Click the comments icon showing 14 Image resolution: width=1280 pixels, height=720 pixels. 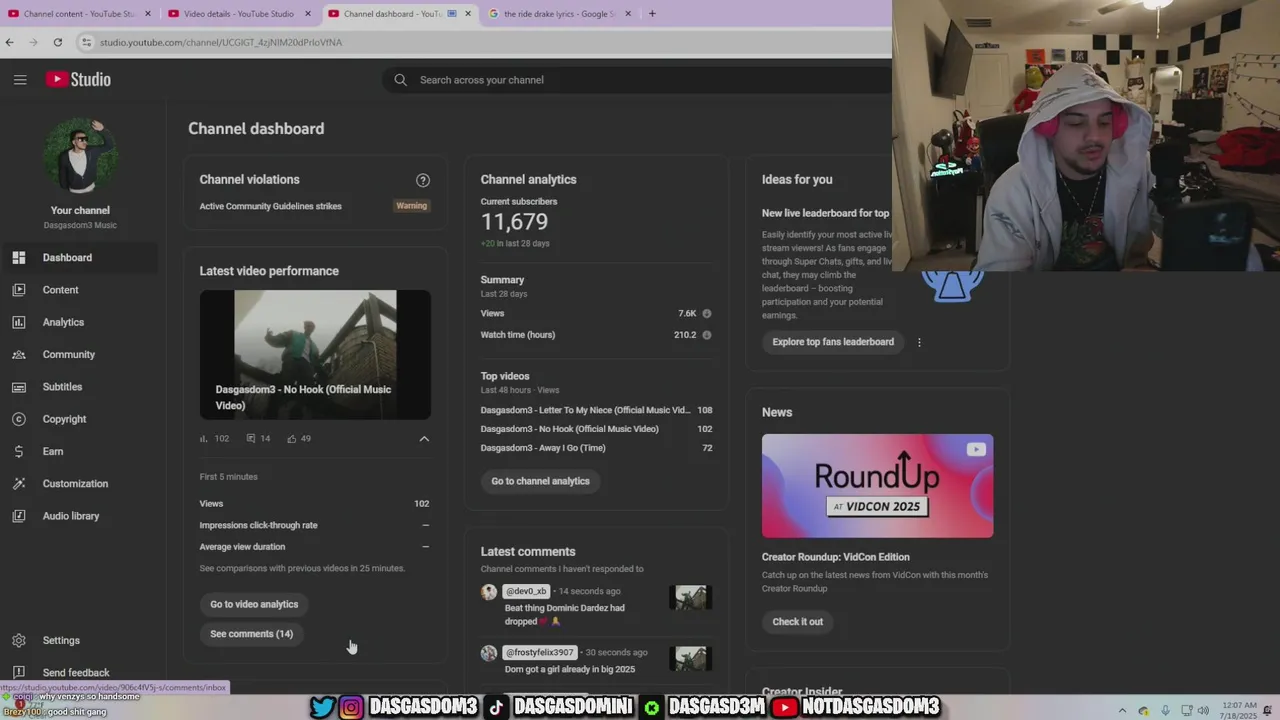[250, 439]
